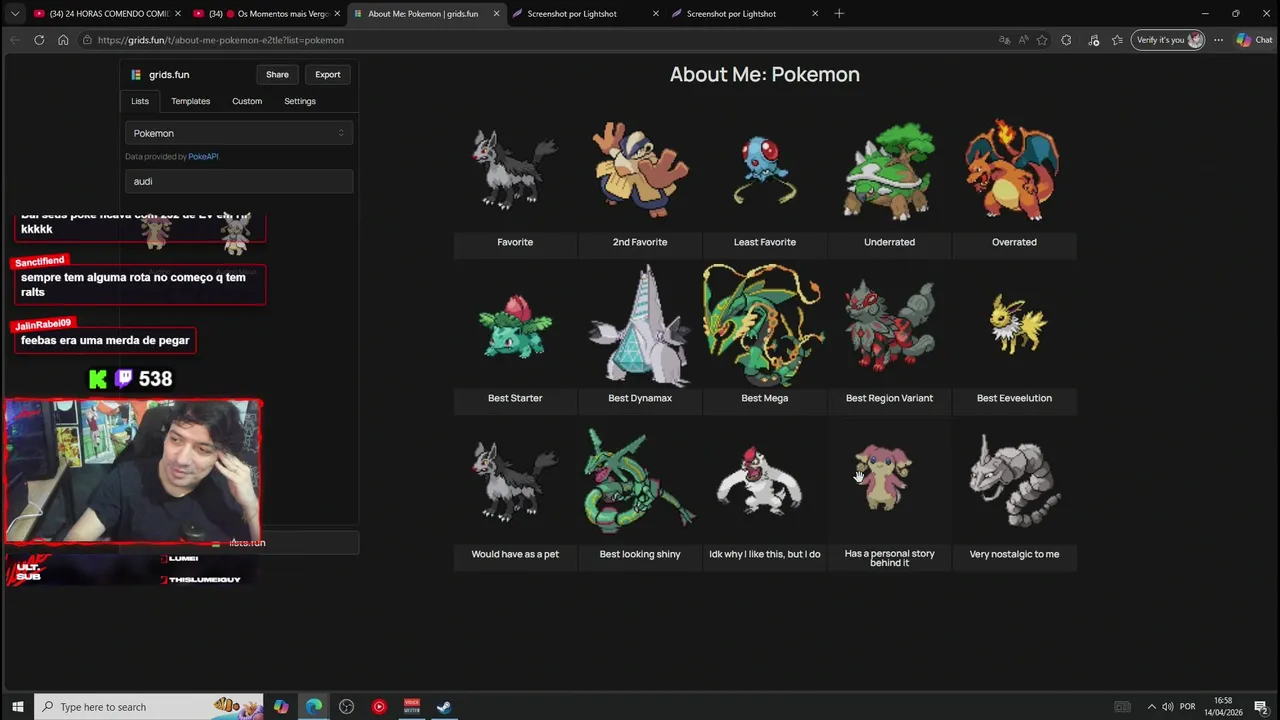This screenshot has width=1280, height=720.
Task: Open new browser tab
Action: pos(839,14)
